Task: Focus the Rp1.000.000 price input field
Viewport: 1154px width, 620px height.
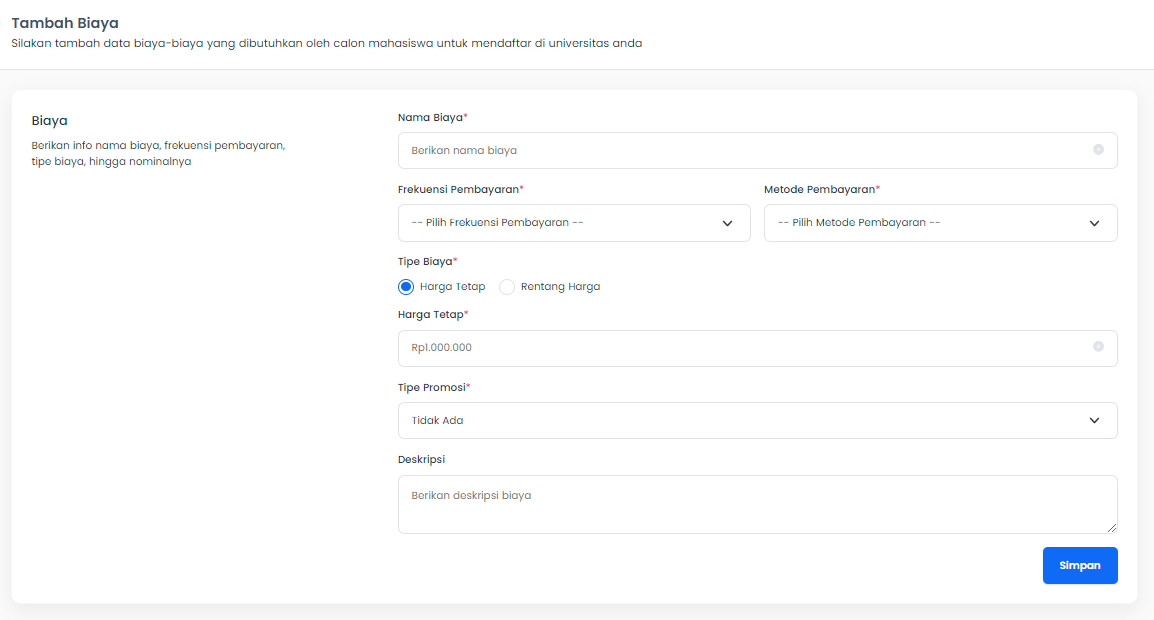Action: [x=757, y=348]
